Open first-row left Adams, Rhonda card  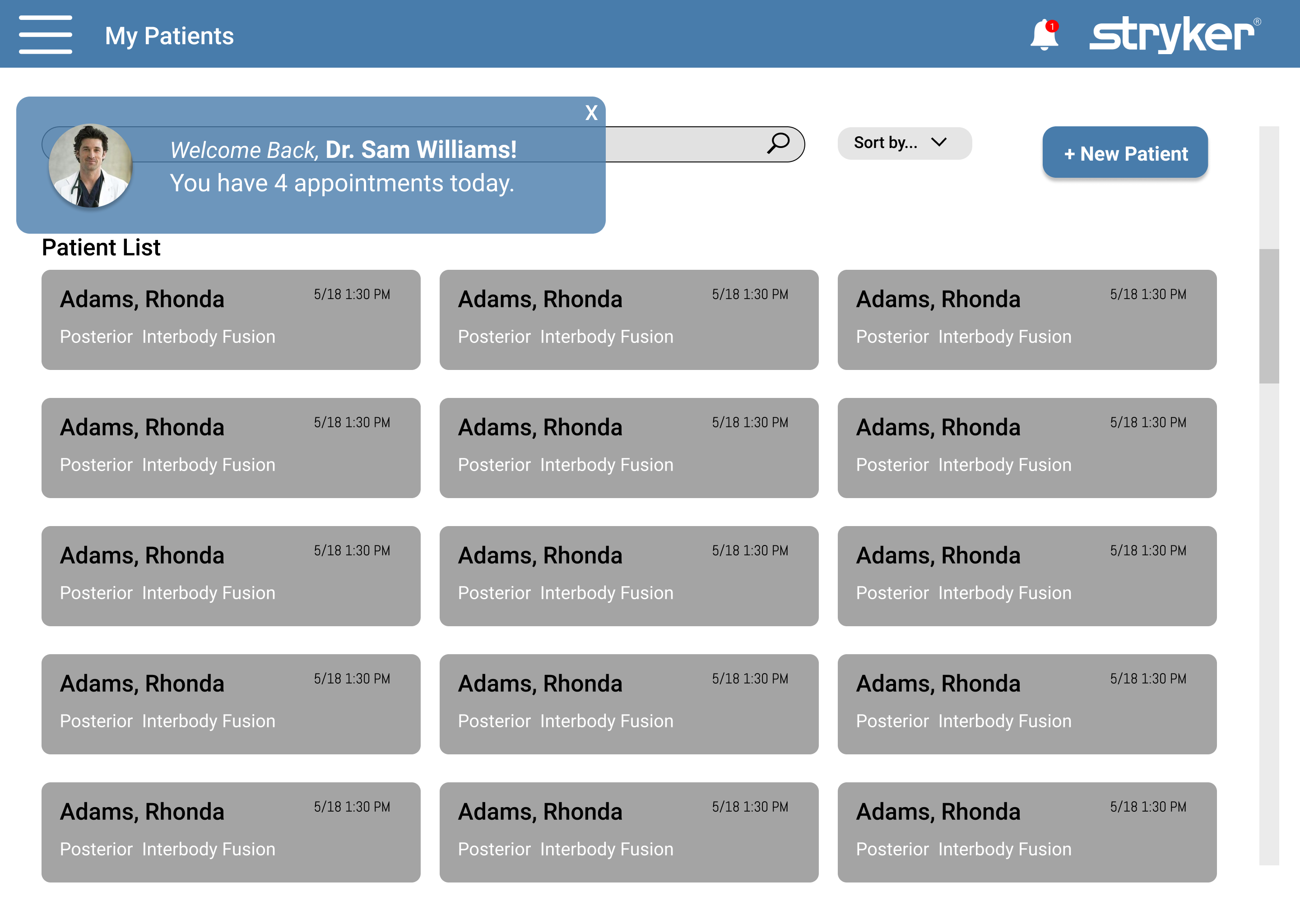click(x=231, y=320)
